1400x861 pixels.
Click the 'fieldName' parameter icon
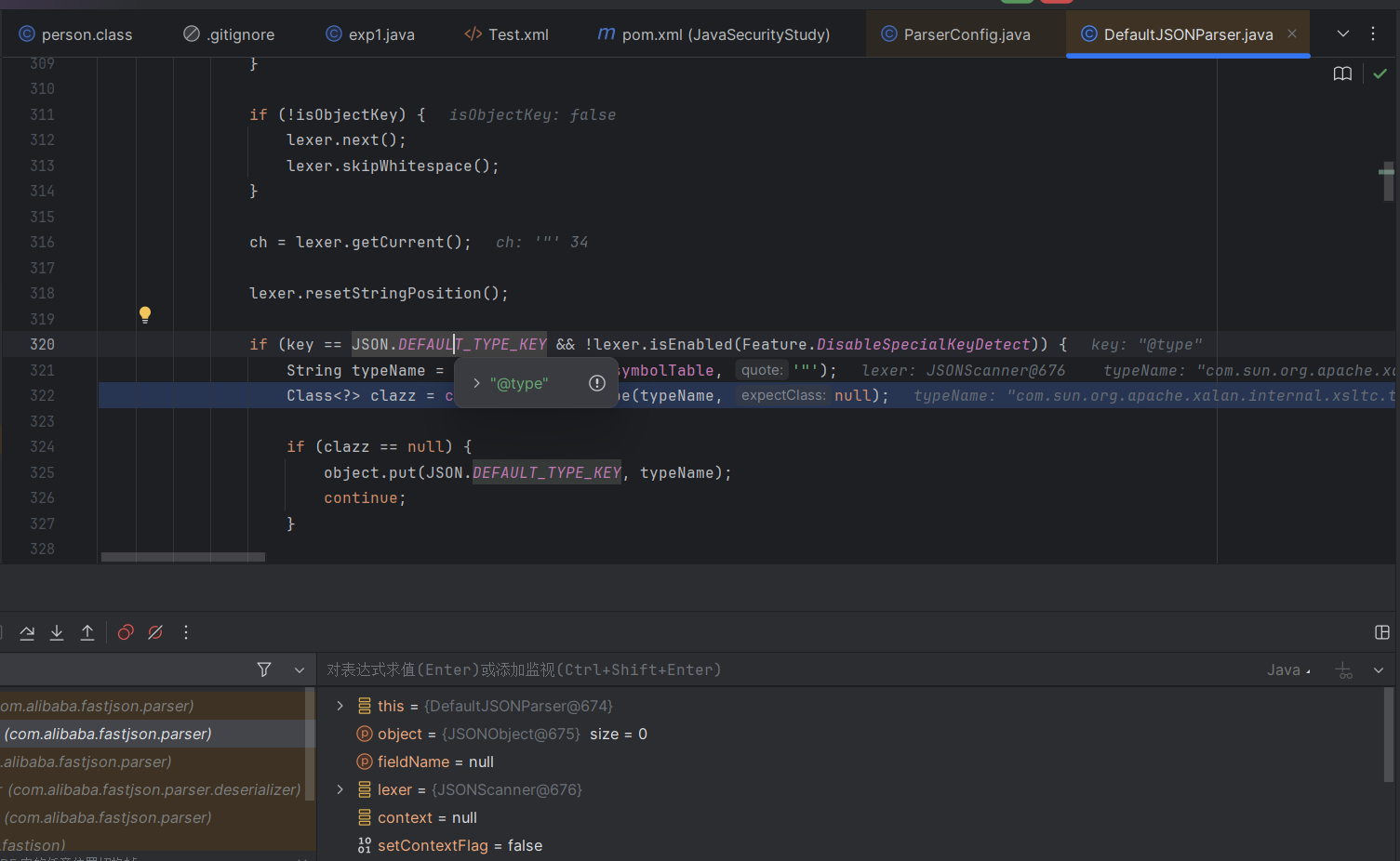pos(365,762)
